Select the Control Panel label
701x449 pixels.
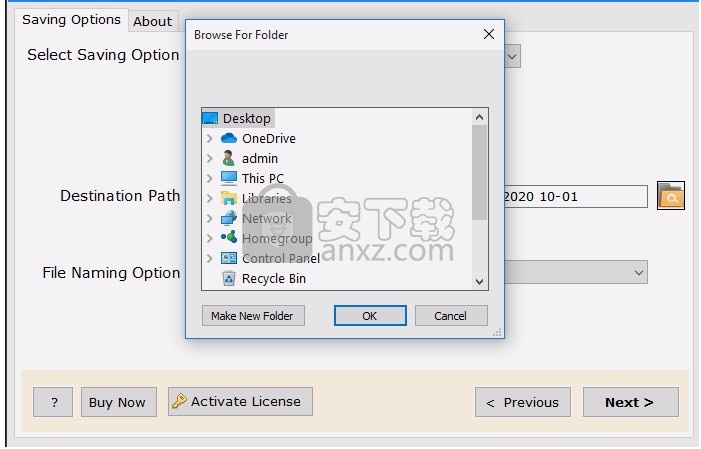click(x=281, y=258)
